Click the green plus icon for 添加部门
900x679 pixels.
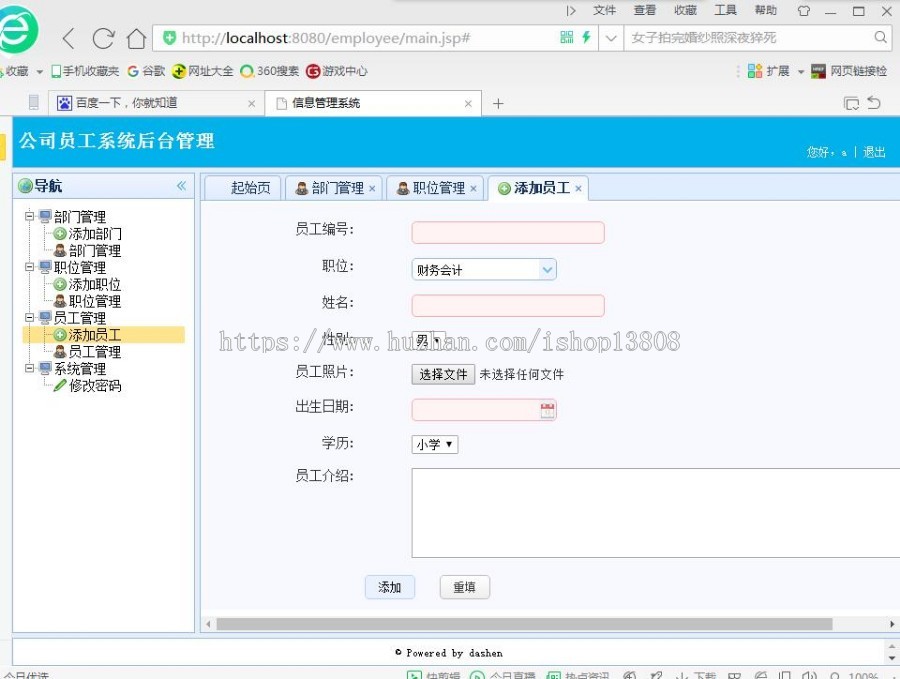pyautogui.click(x=61, y=234)
